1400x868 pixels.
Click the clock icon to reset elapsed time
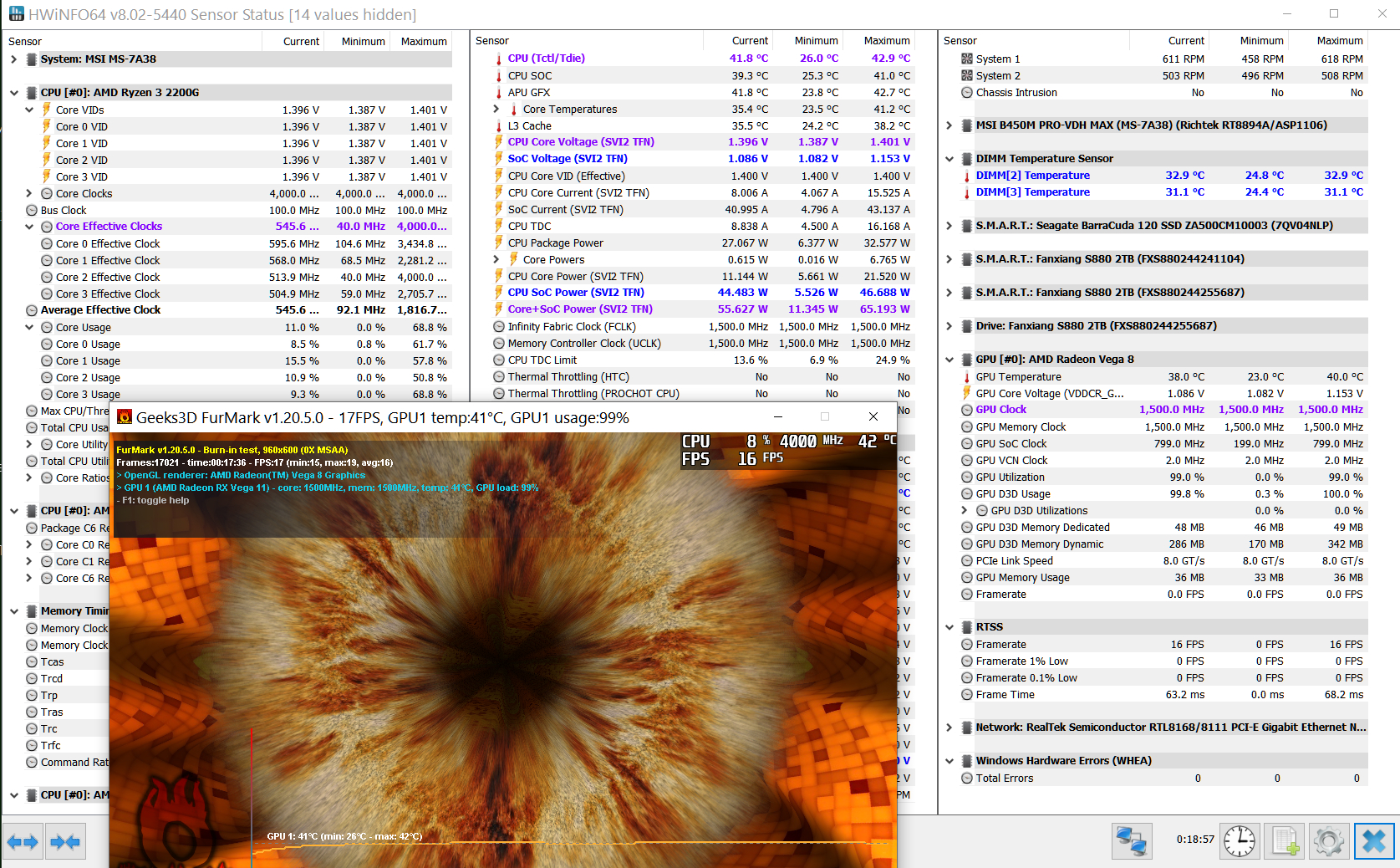[x=1239, y=841]
